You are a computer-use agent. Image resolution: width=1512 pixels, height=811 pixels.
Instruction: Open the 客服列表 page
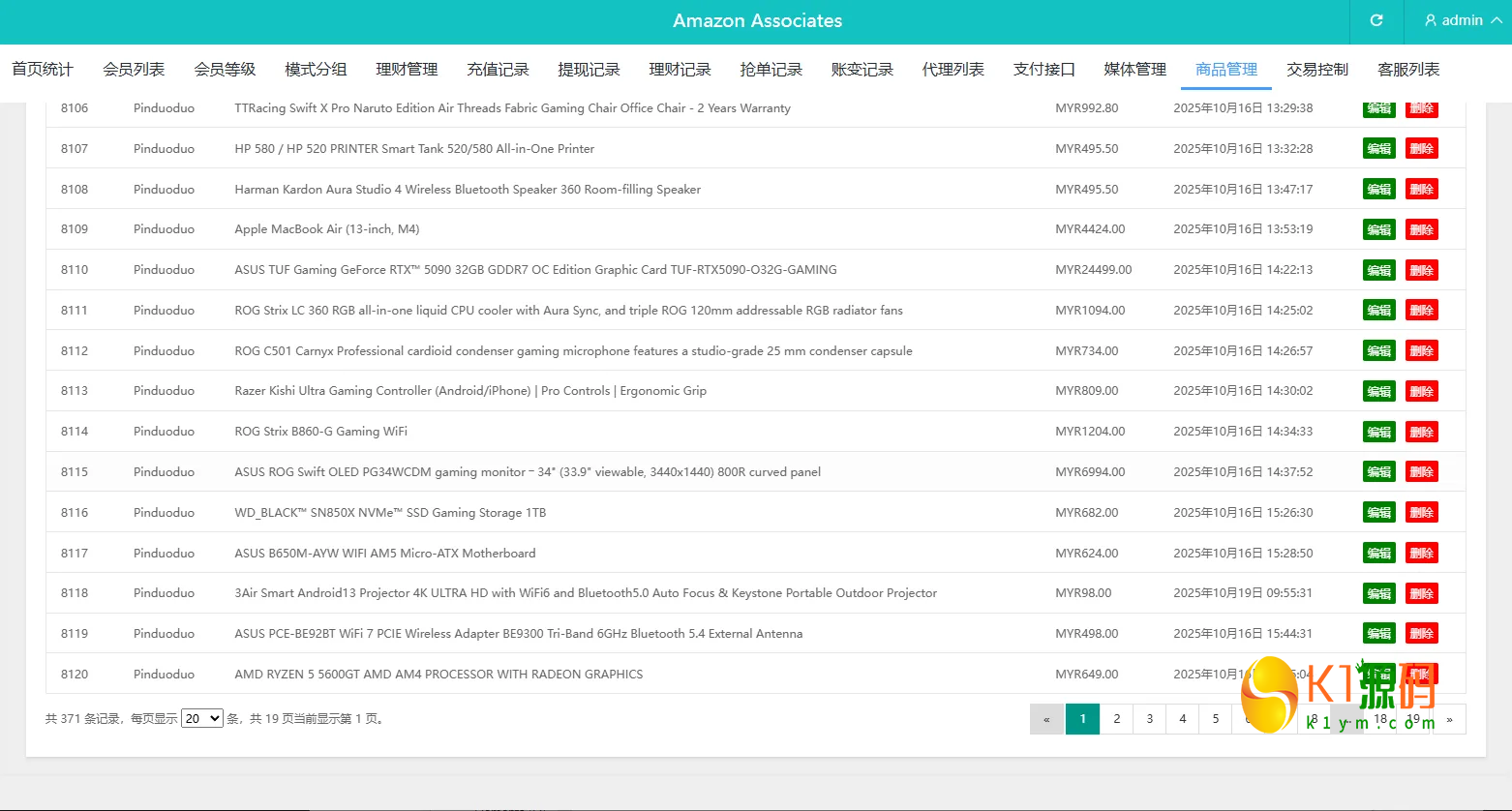(1408, 69)
